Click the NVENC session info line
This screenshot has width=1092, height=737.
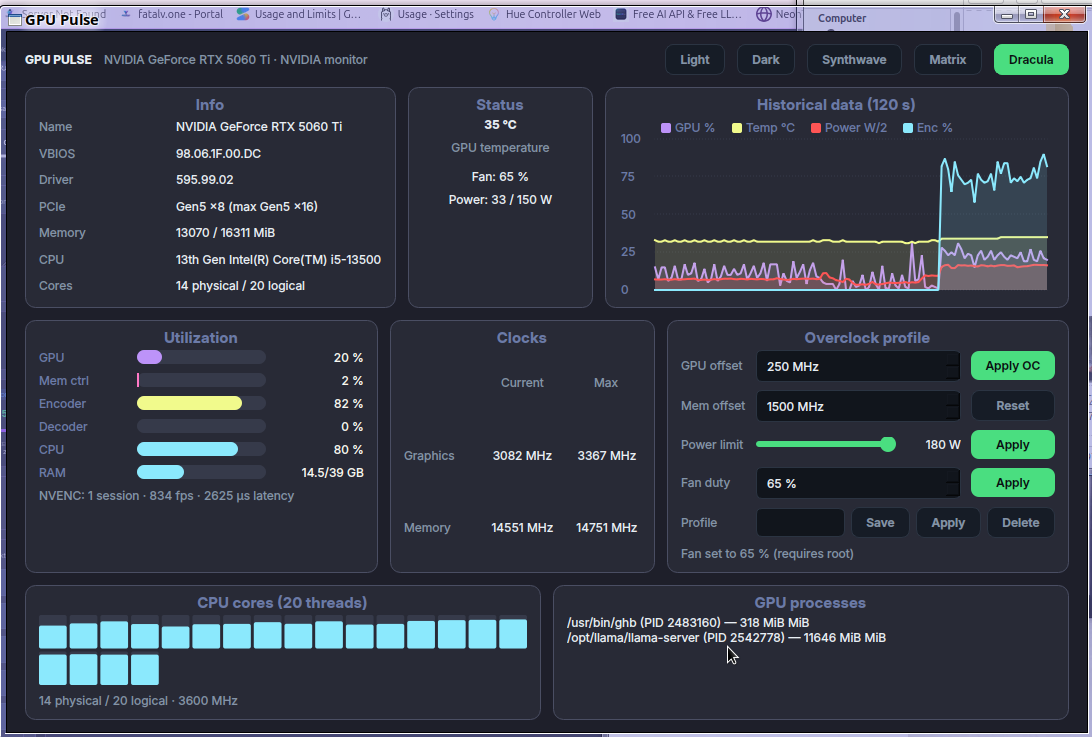[166, 496]
